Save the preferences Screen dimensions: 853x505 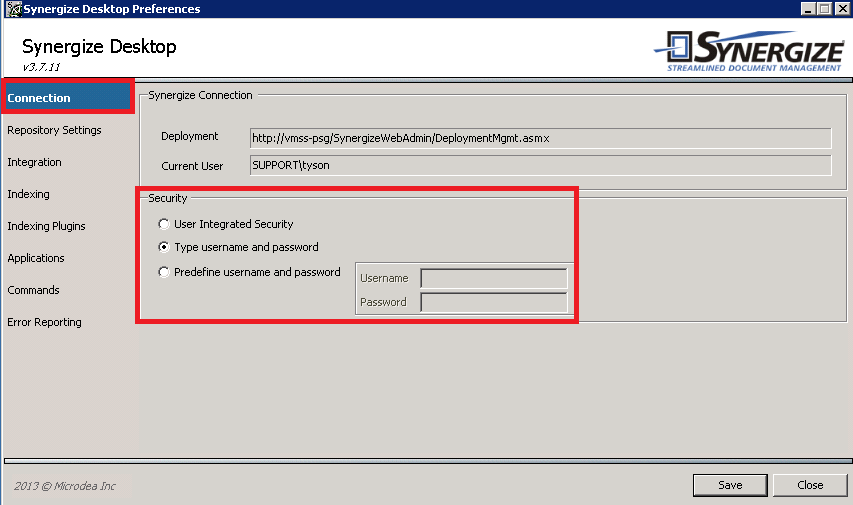pos(730,485)
